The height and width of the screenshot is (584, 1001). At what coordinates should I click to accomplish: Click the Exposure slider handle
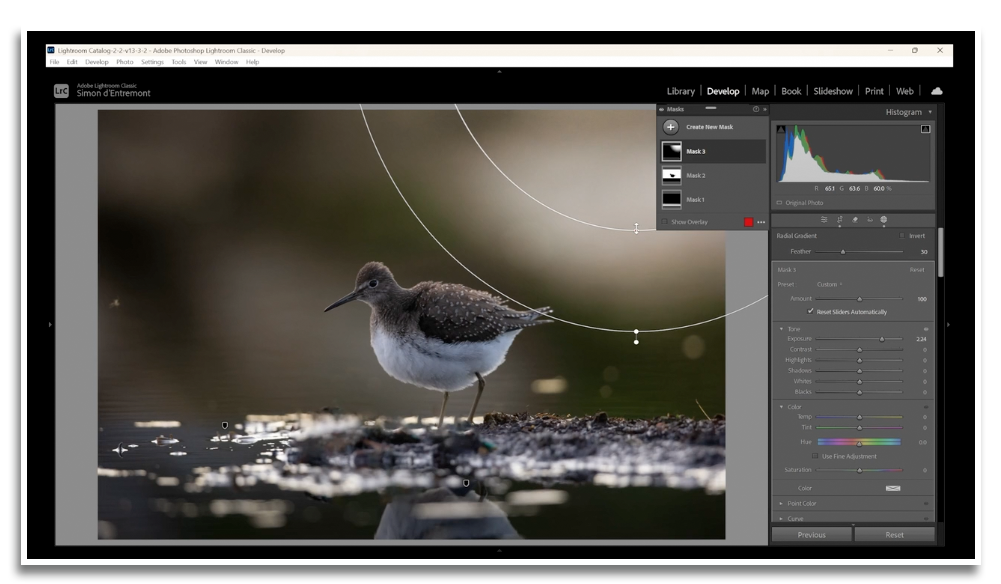pyautogui.click(x=882, y=339)
